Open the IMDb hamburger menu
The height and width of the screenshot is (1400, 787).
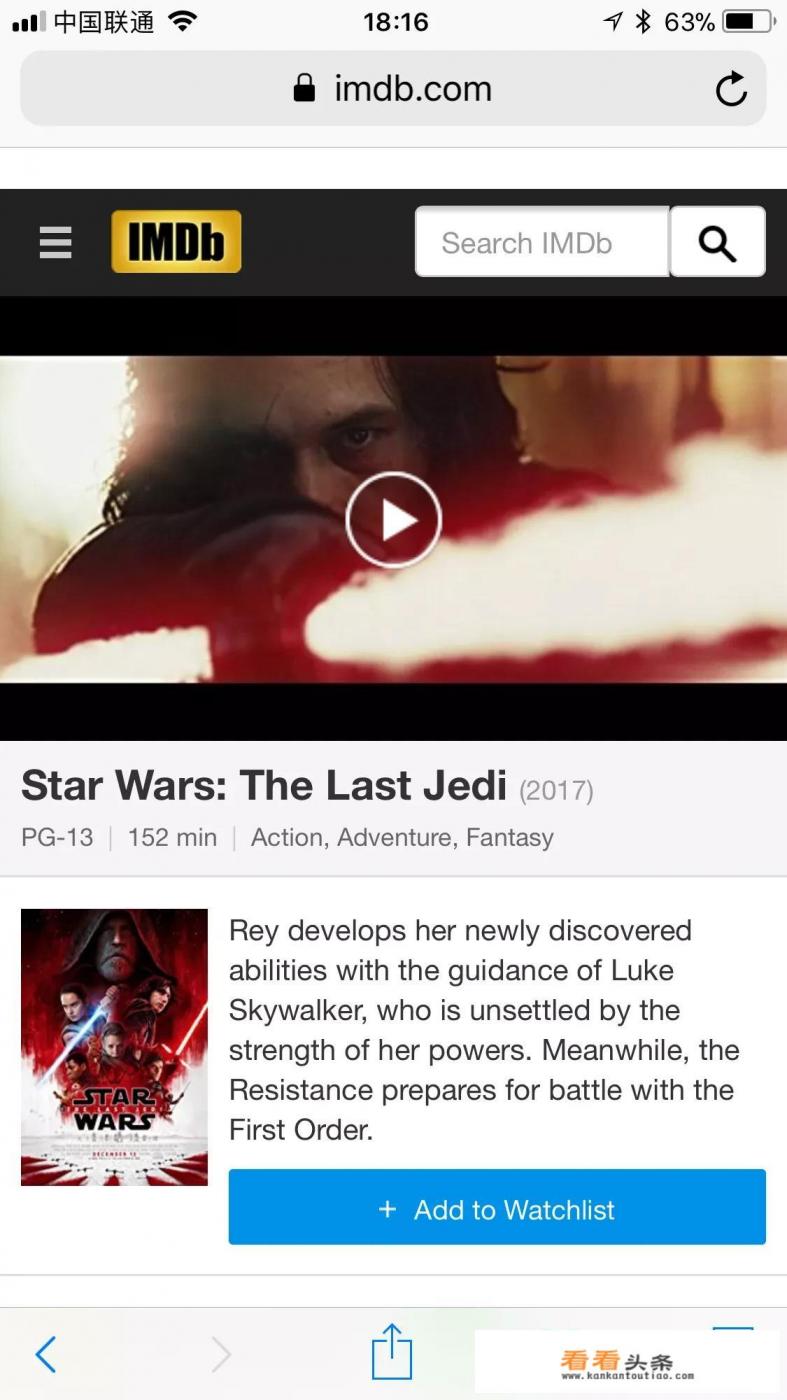click(56, 242)
